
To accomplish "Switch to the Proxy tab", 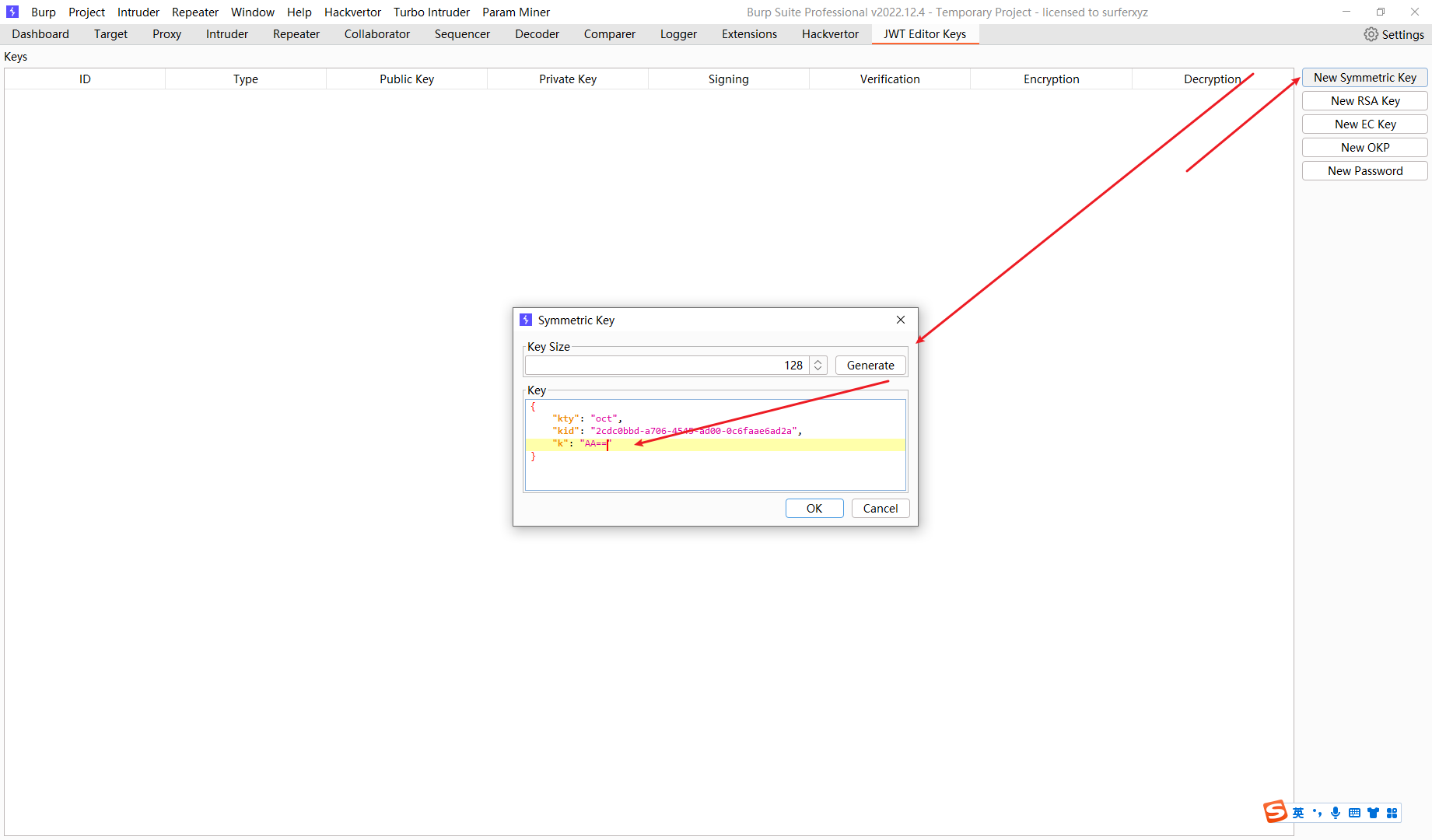I will pyautogui.click(x=166, y=34).
